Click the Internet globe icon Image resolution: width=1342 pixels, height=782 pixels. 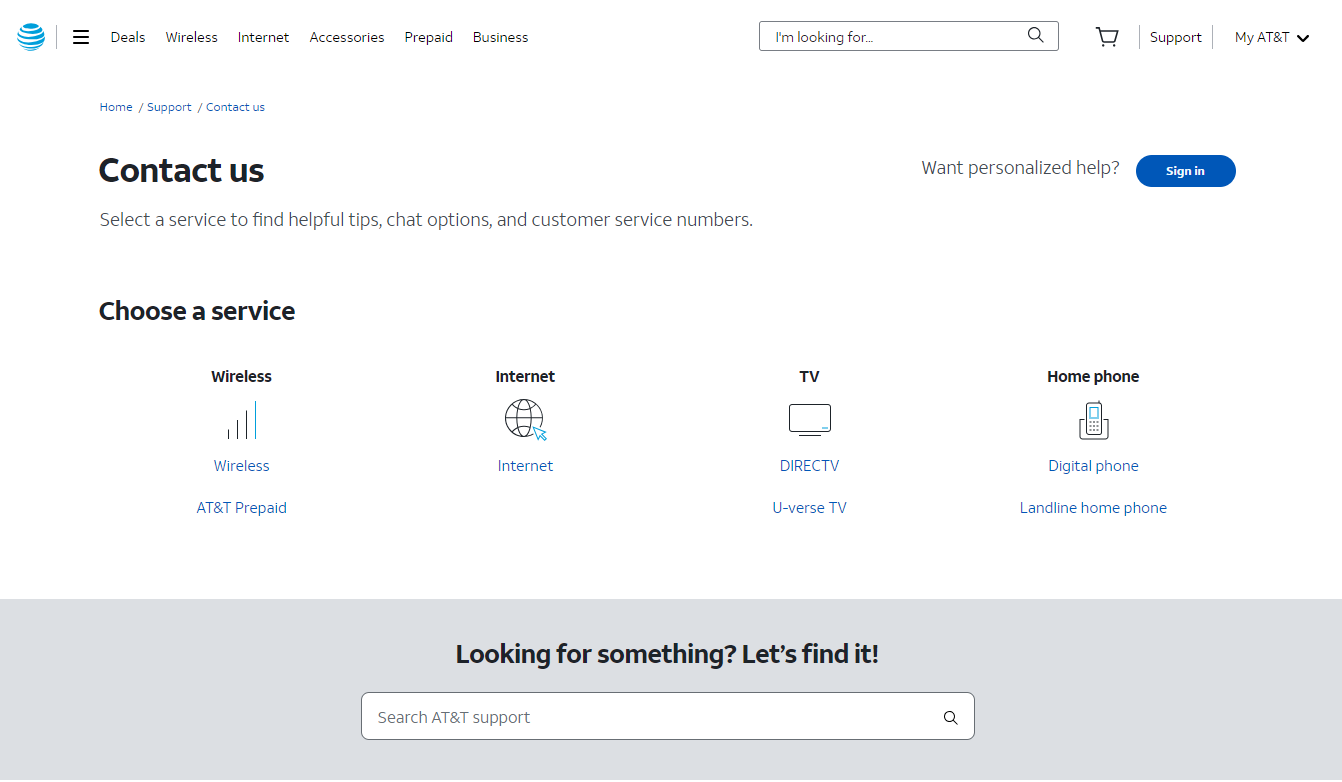click(525, 419)
